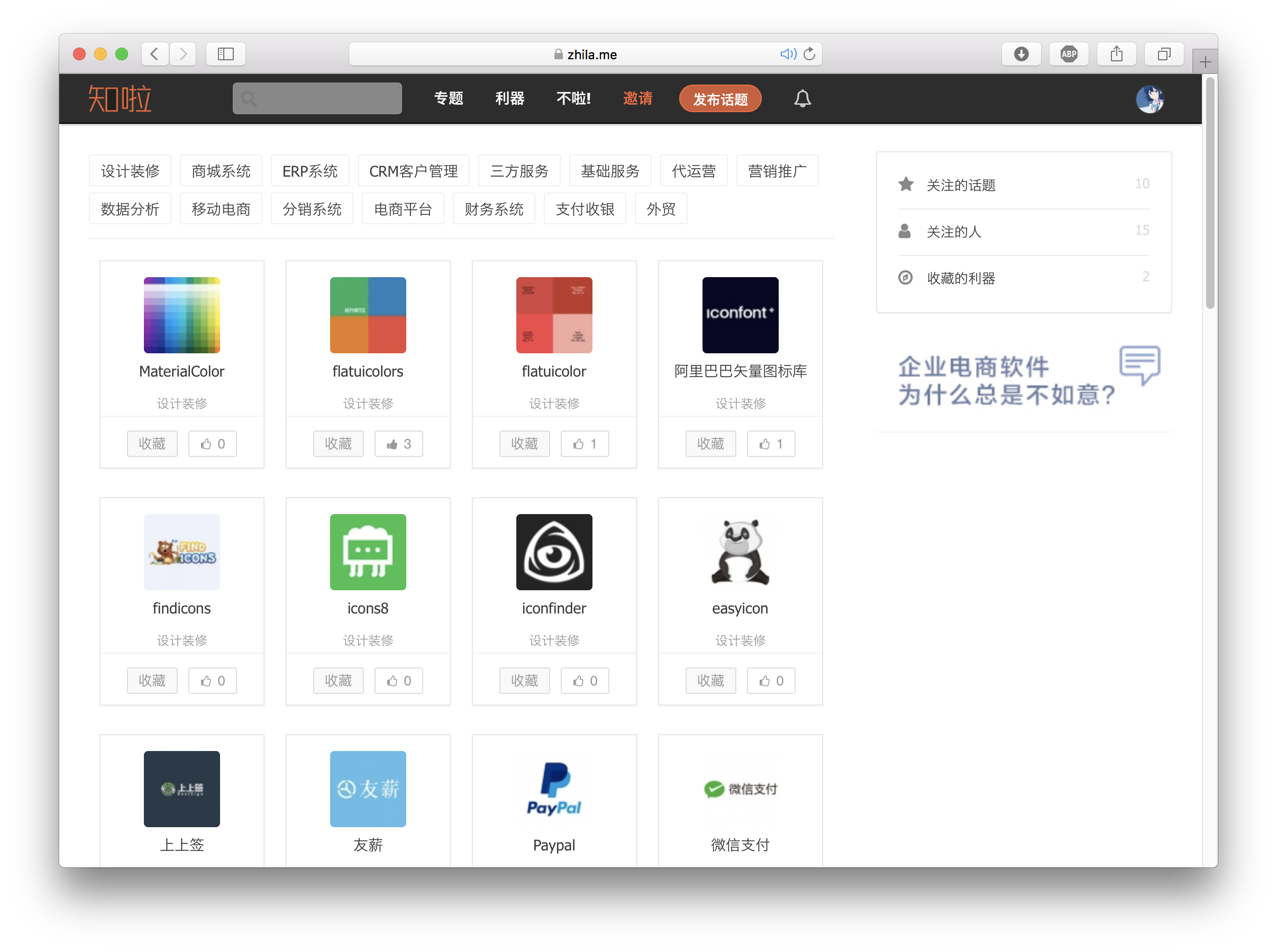The image size is (1277, 952).
Task: Select the 支付收银 category tag
Action: pyautogui.click(x=585, y=209)
